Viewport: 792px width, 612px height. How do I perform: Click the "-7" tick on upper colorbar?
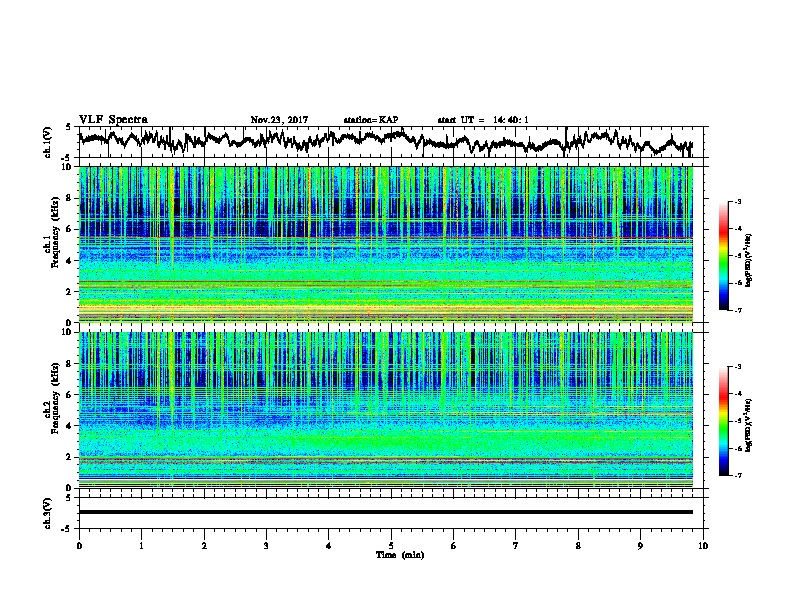click(737, 310)
